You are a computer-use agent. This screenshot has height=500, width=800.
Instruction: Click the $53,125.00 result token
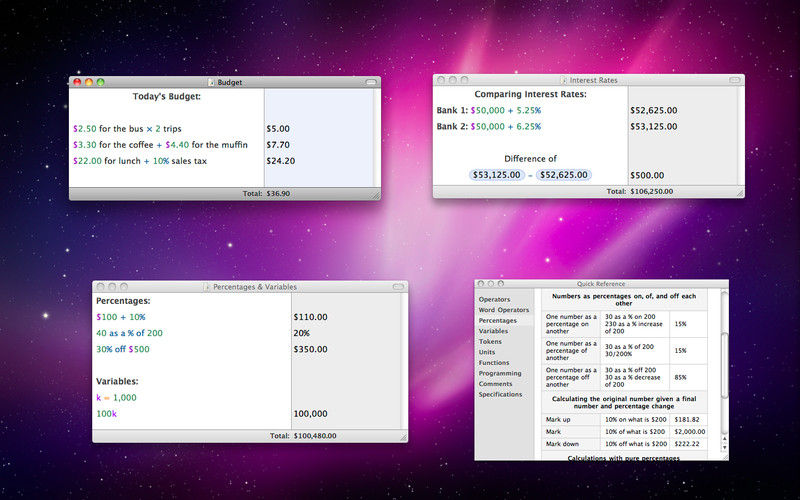click(496, 175)
